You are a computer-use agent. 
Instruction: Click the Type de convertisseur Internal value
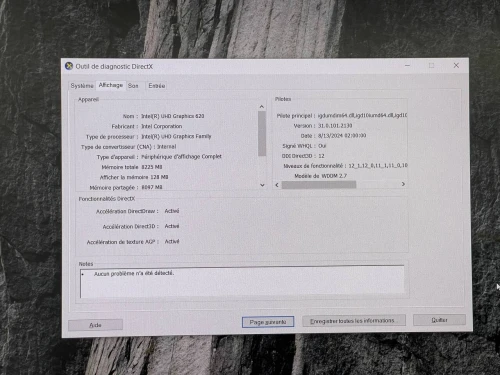point(167,147)
